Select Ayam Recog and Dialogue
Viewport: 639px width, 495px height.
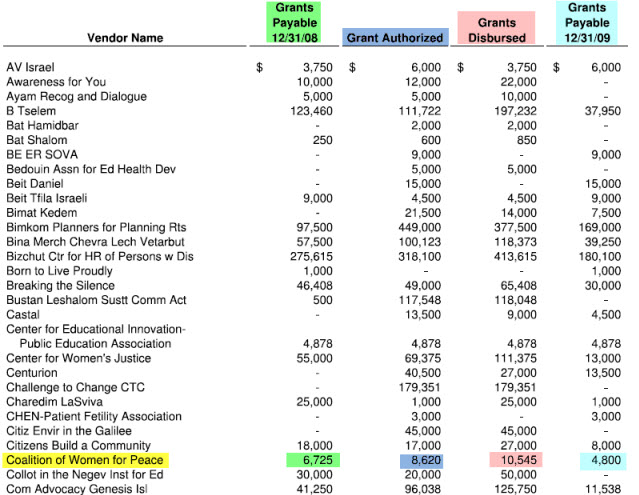tap(77, 97)
